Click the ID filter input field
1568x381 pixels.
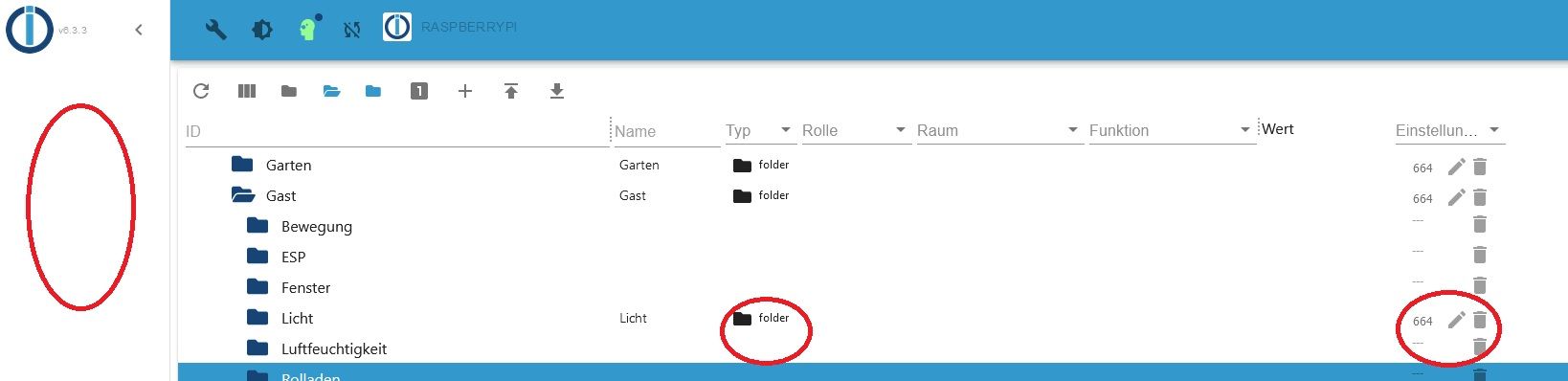396,131
